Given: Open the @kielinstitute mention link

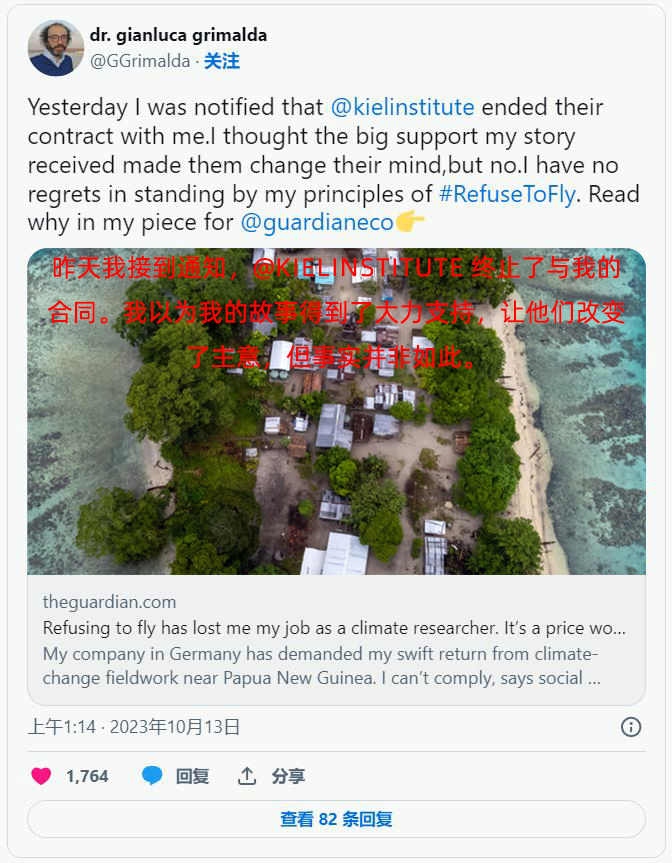Looking at the screenshot, I should tap(402, 107).
